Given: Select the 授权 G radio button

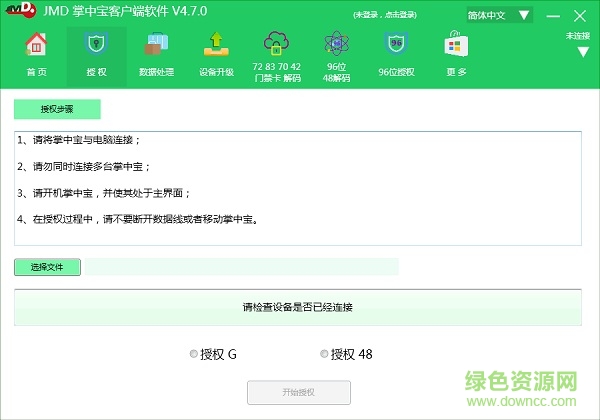Looking at the screenshot, I should 194,354.
